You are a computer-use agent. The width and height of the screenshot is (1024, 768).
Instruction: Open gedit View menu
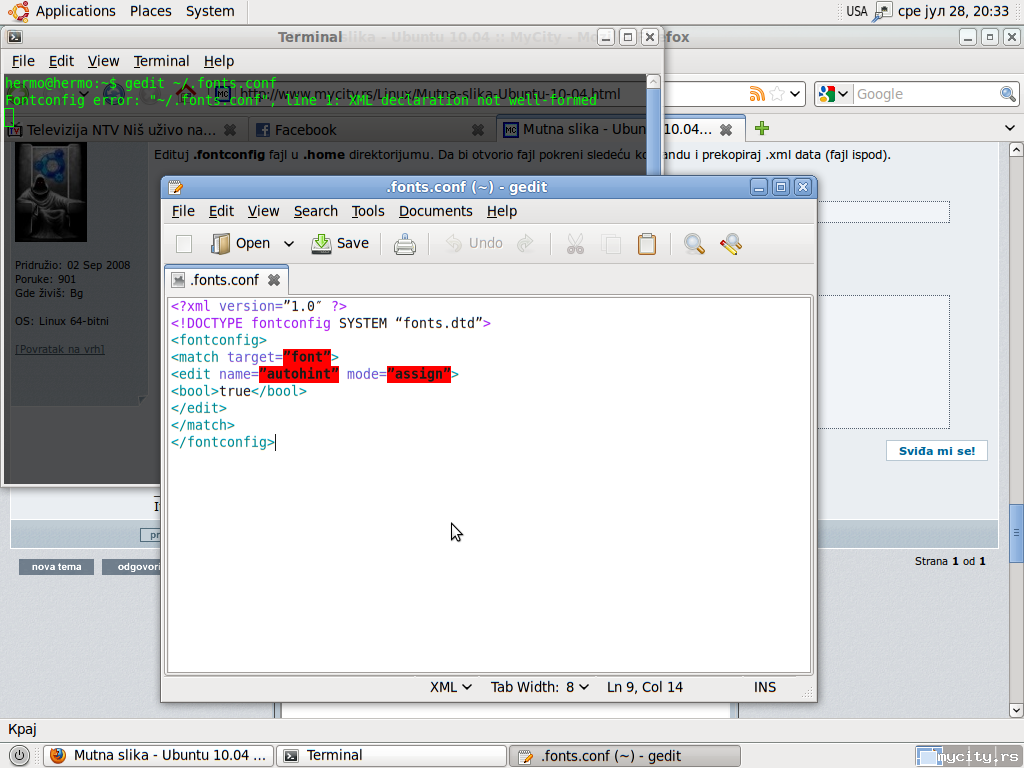[263, 211]
